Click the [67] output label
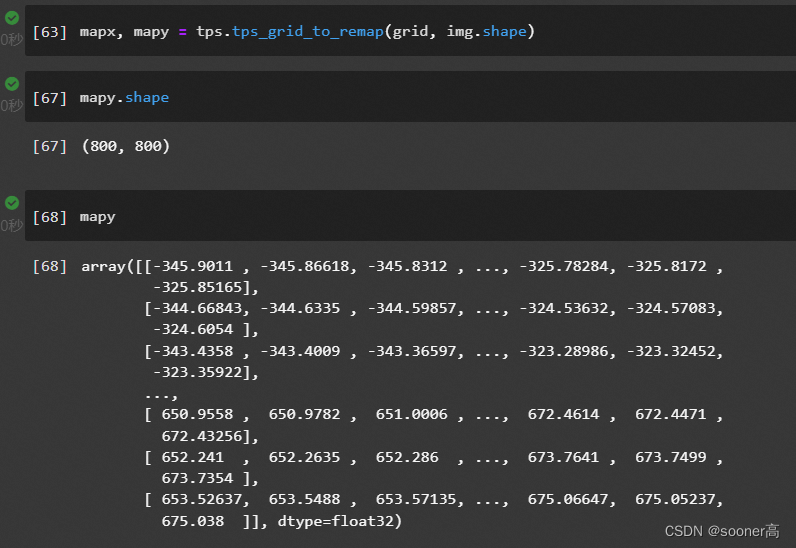 click(x=49, y=147)
